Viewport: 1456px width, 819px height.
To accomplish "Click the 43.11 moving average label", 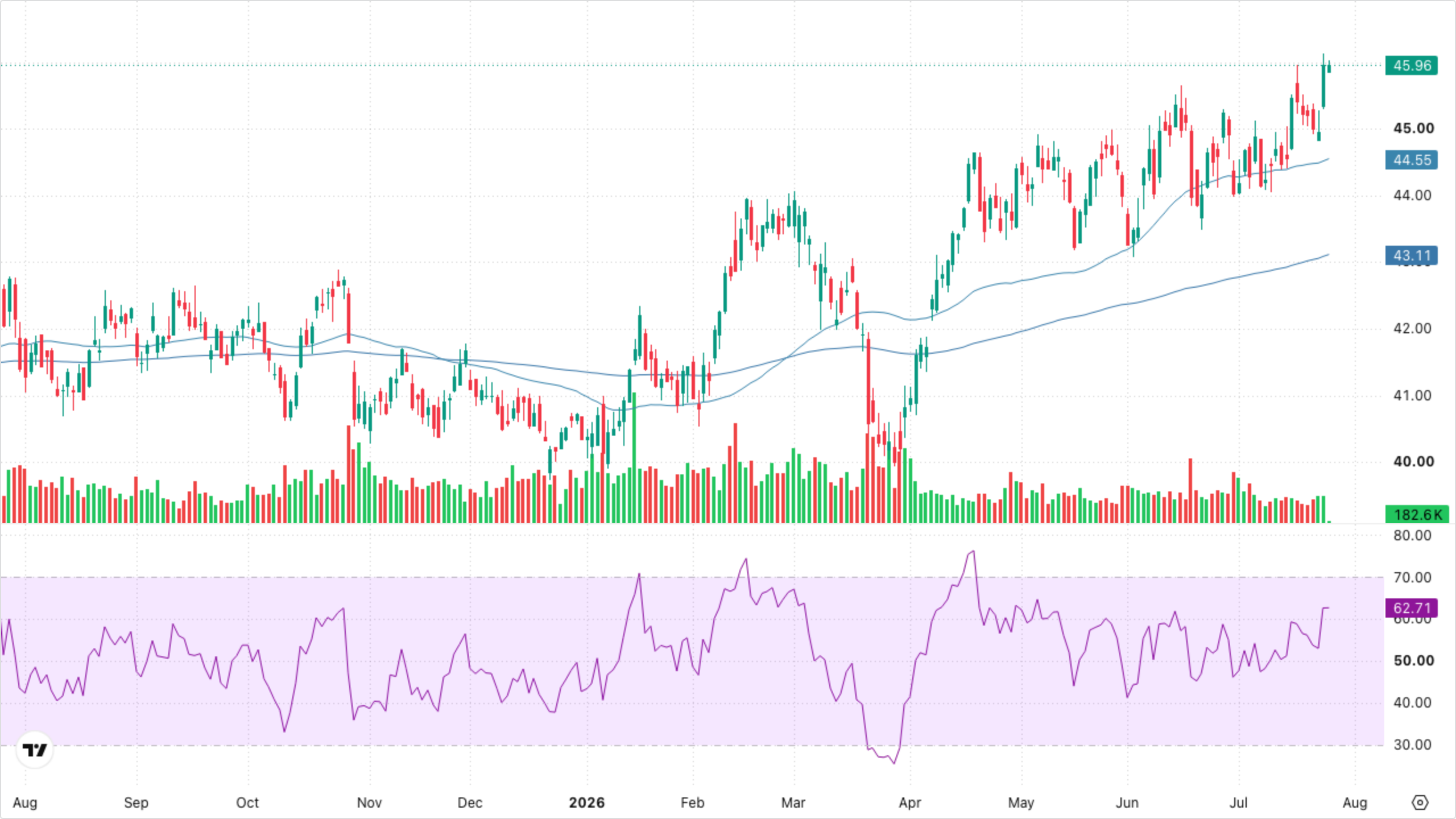I will [x=1412, y=255].
